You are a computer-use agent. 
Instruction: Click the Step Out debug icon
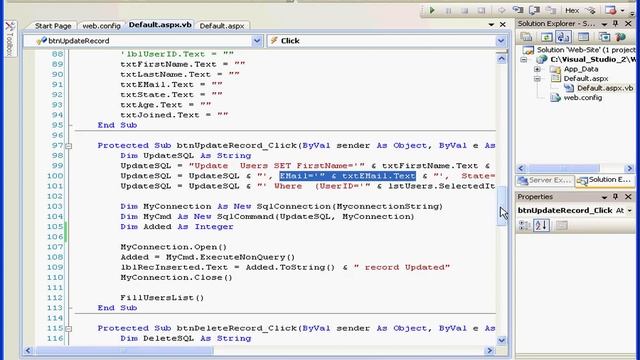[551, 10]
